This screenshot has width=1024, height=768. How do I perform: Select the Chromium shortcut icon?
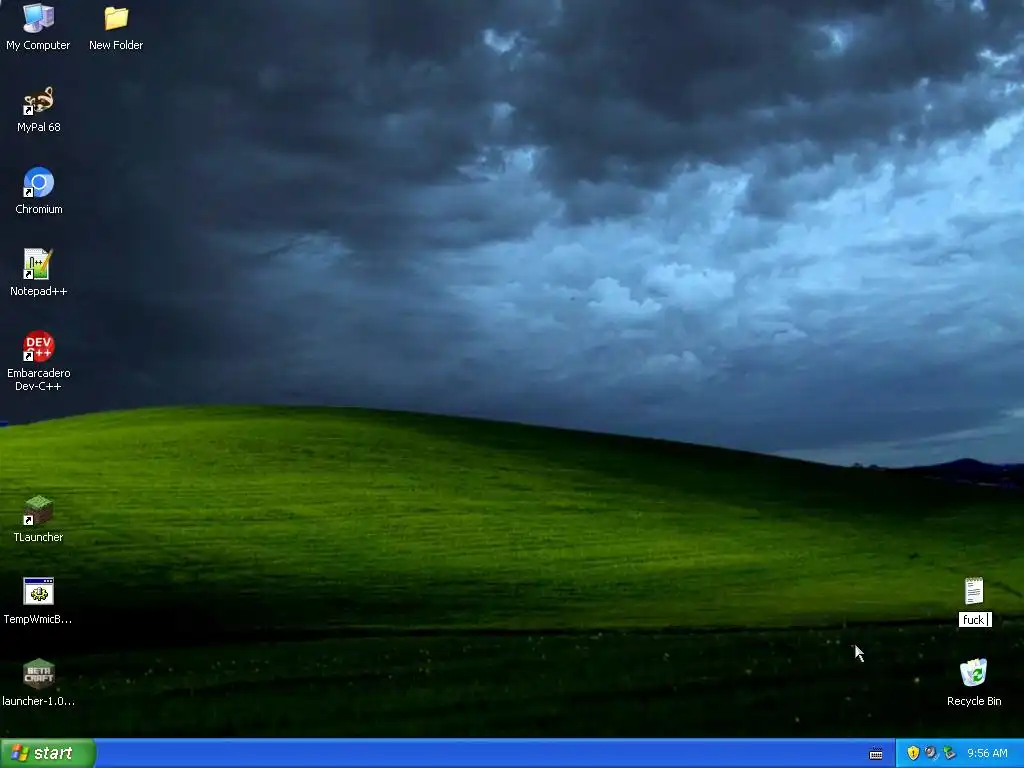pos(38,183)
